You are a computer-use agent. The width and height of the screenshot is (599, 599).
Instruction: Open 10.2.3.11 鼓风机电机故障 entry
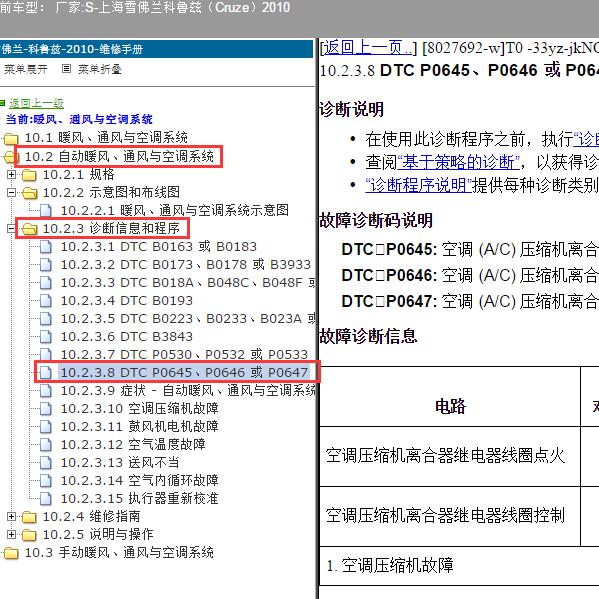coord(139,426)
